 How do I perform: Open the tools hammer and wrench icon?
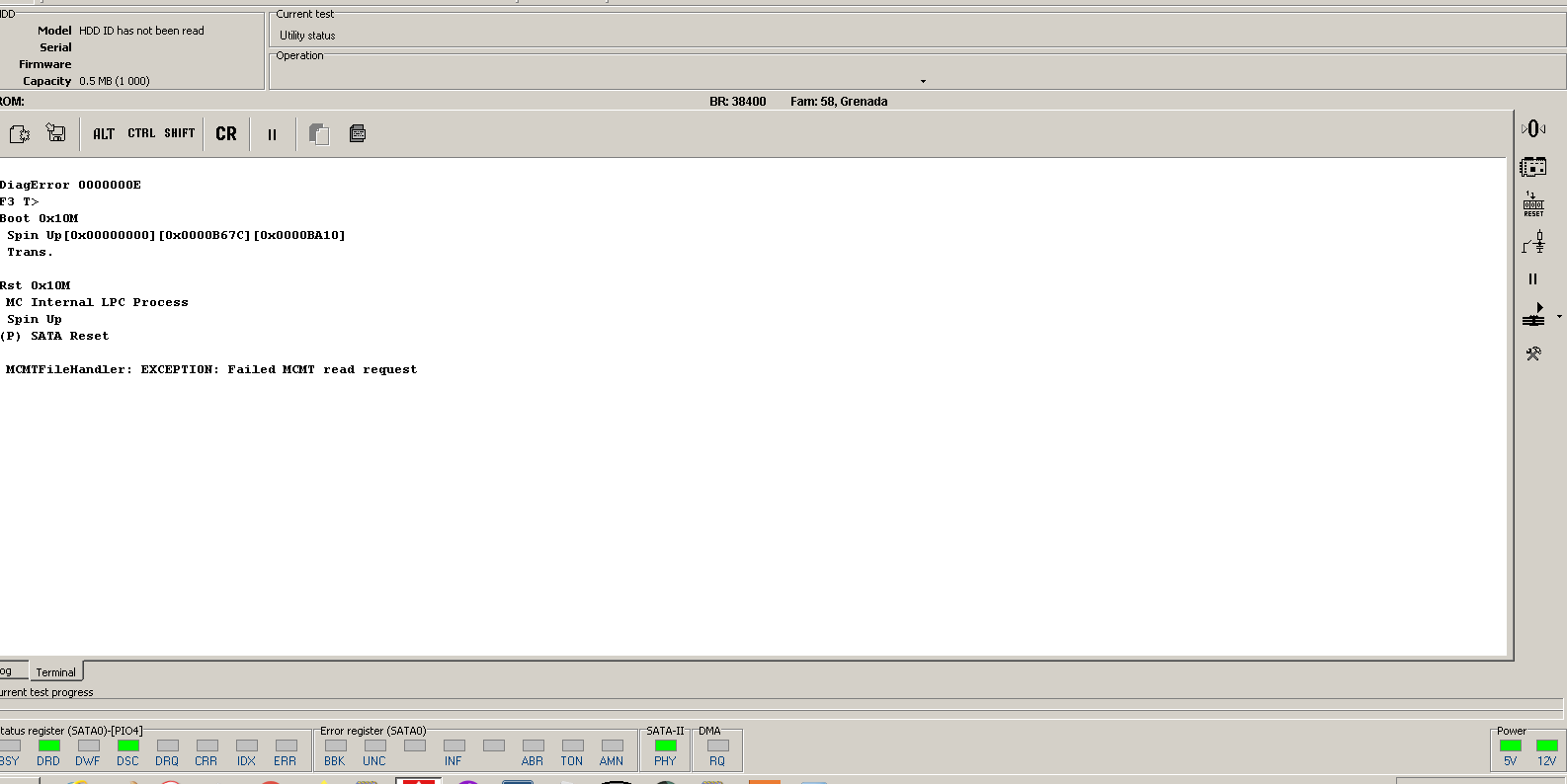coord(1533,353)
